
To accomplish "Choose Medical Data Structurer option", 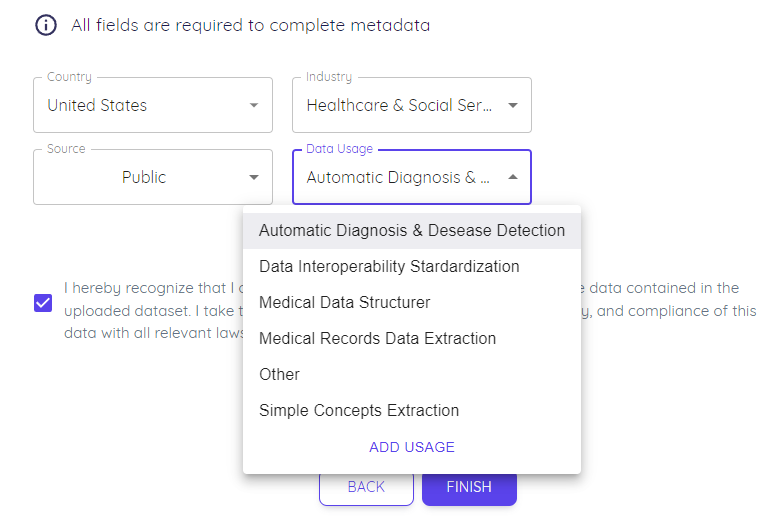I will (x=412, y=303).
